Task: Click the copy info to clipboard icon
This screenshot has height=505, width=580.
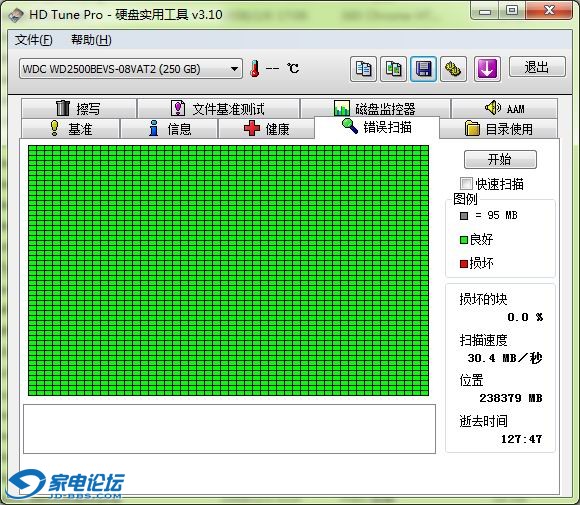Action: coord(363,69)
